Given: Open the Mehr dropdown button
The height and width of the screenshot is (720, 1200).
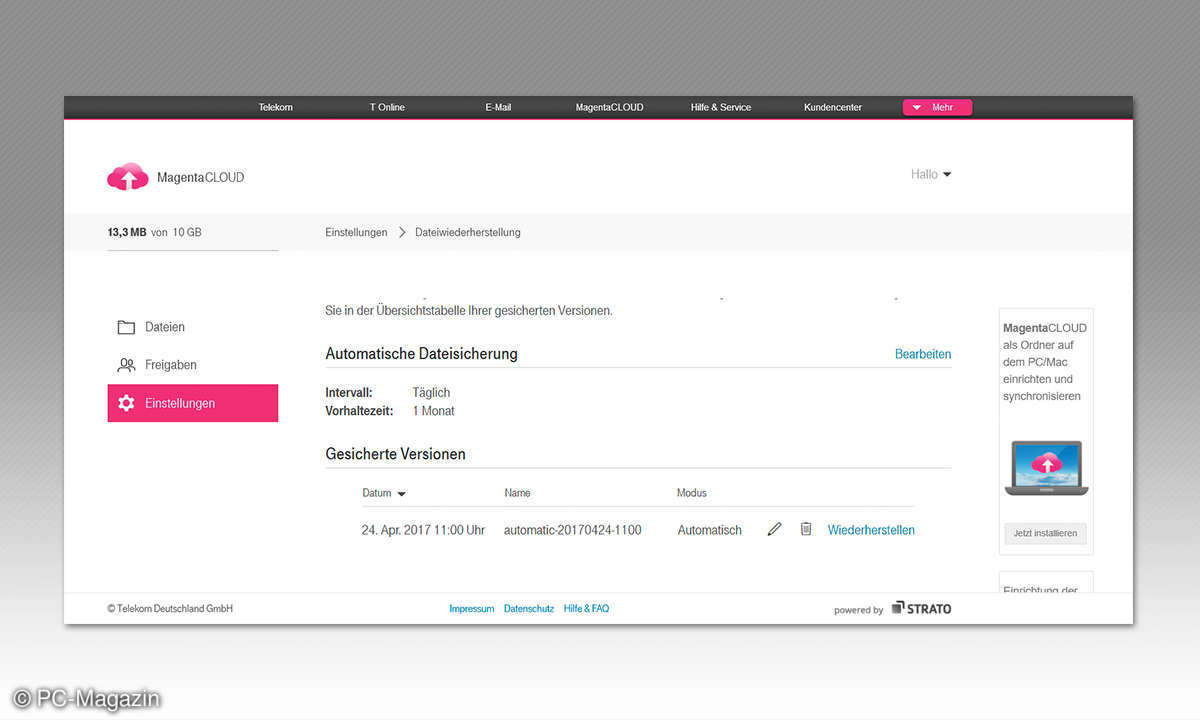Looking at the screenshot, I should pos(937,108).
